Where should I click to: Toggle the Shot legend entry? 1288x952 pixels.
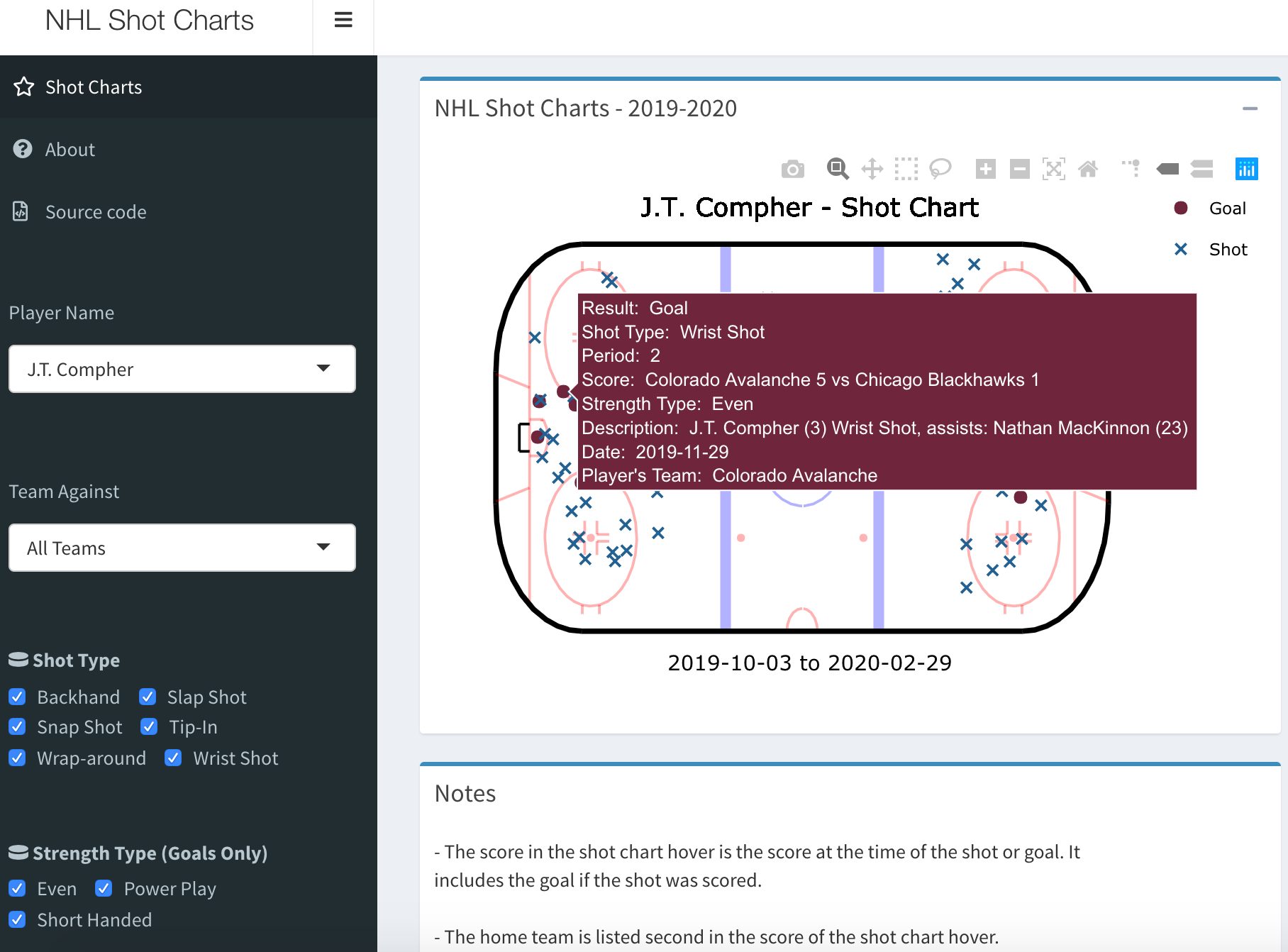1227,250
